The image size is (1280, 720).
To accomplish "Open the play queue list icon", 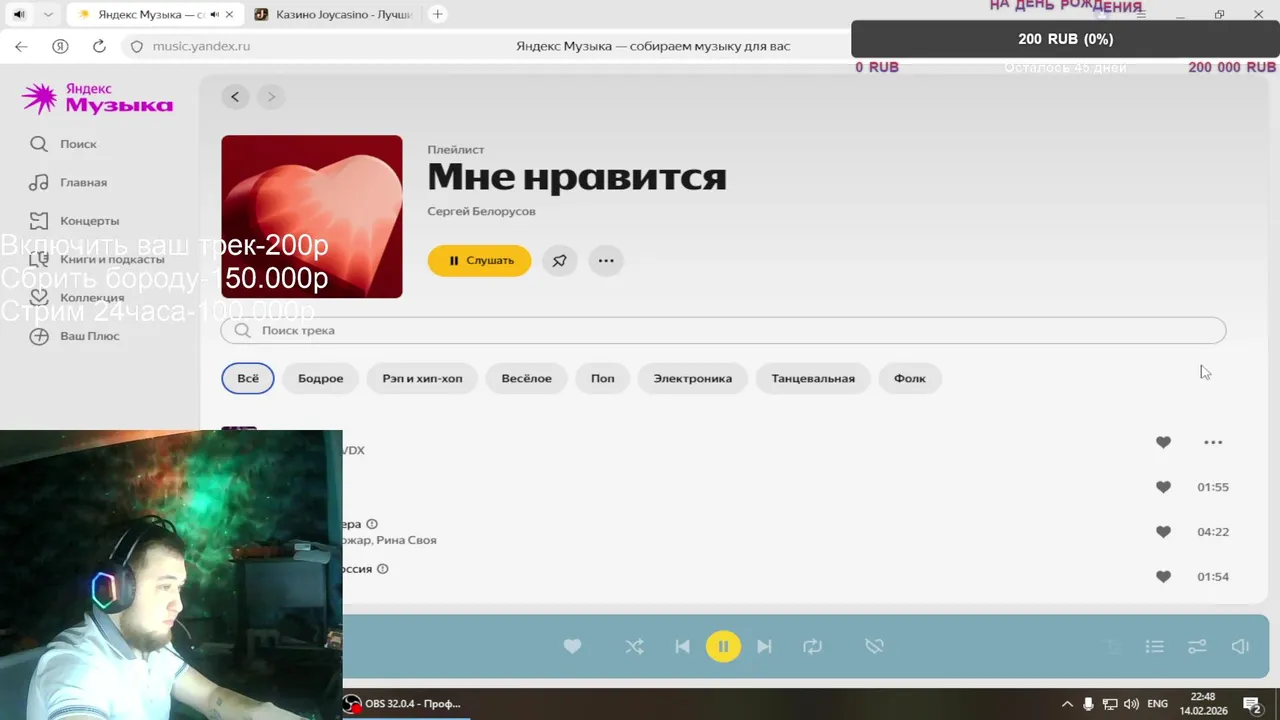I will (x=1155, y=647).
